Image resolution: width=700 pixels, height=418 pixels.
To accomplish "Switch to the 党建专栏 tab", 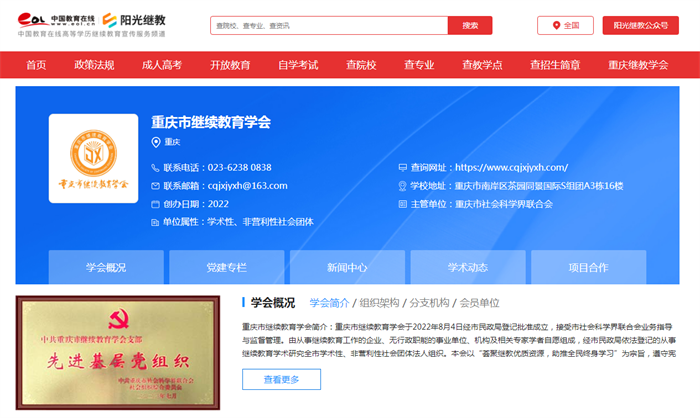I will coord(226,268).
